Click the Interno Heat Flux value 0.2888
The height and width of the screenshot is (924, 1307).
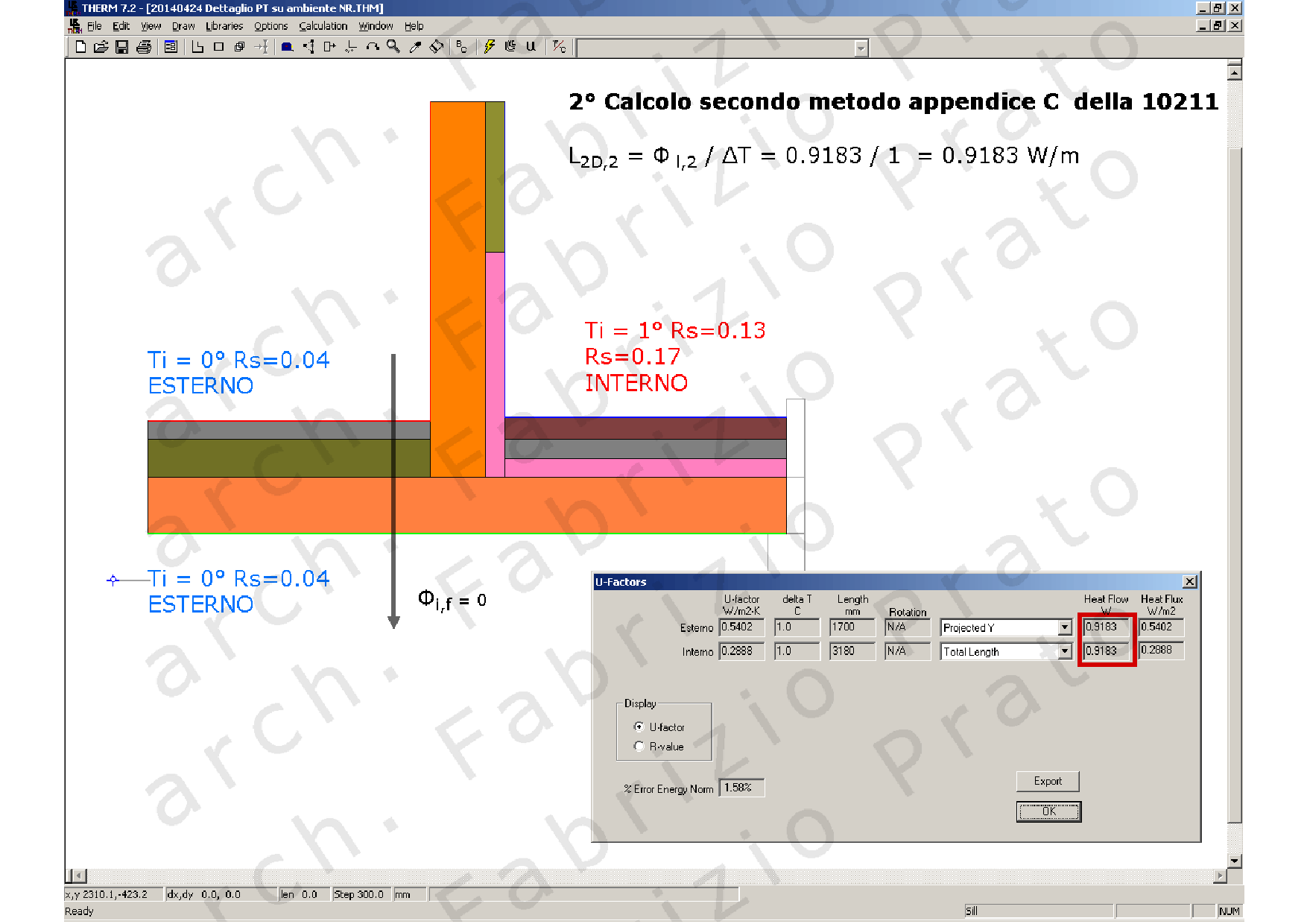1161,651
